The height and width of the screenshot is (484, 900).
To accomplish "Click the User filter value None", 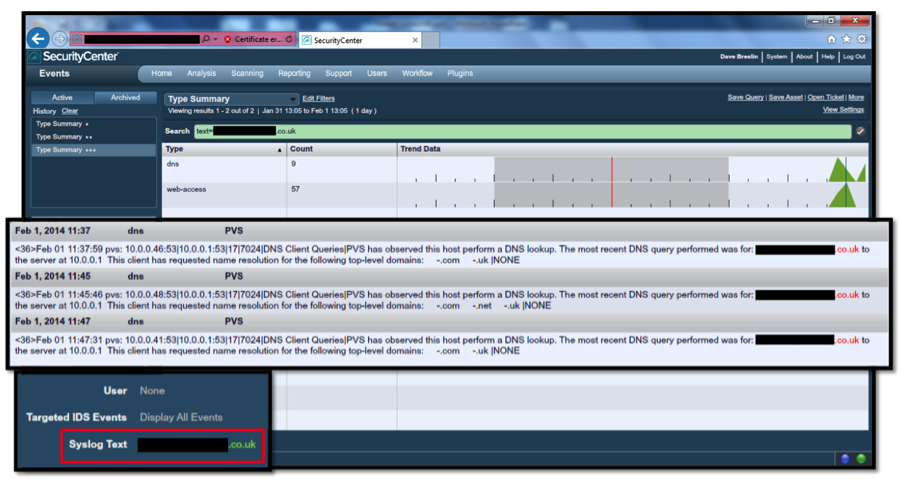I will tap(152, 391).
